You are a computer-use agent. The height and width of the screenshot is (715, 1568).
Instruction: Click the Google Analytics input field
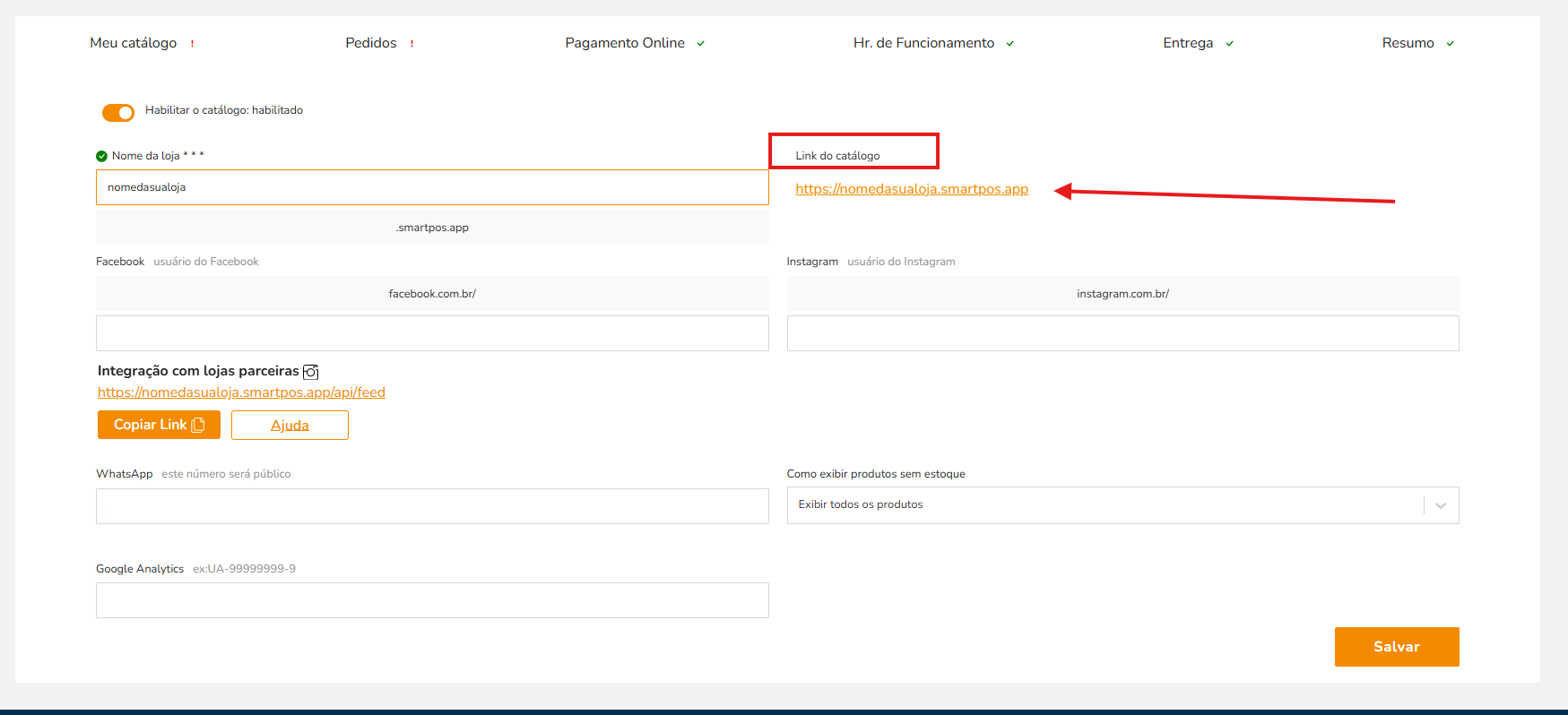[432, 600]
